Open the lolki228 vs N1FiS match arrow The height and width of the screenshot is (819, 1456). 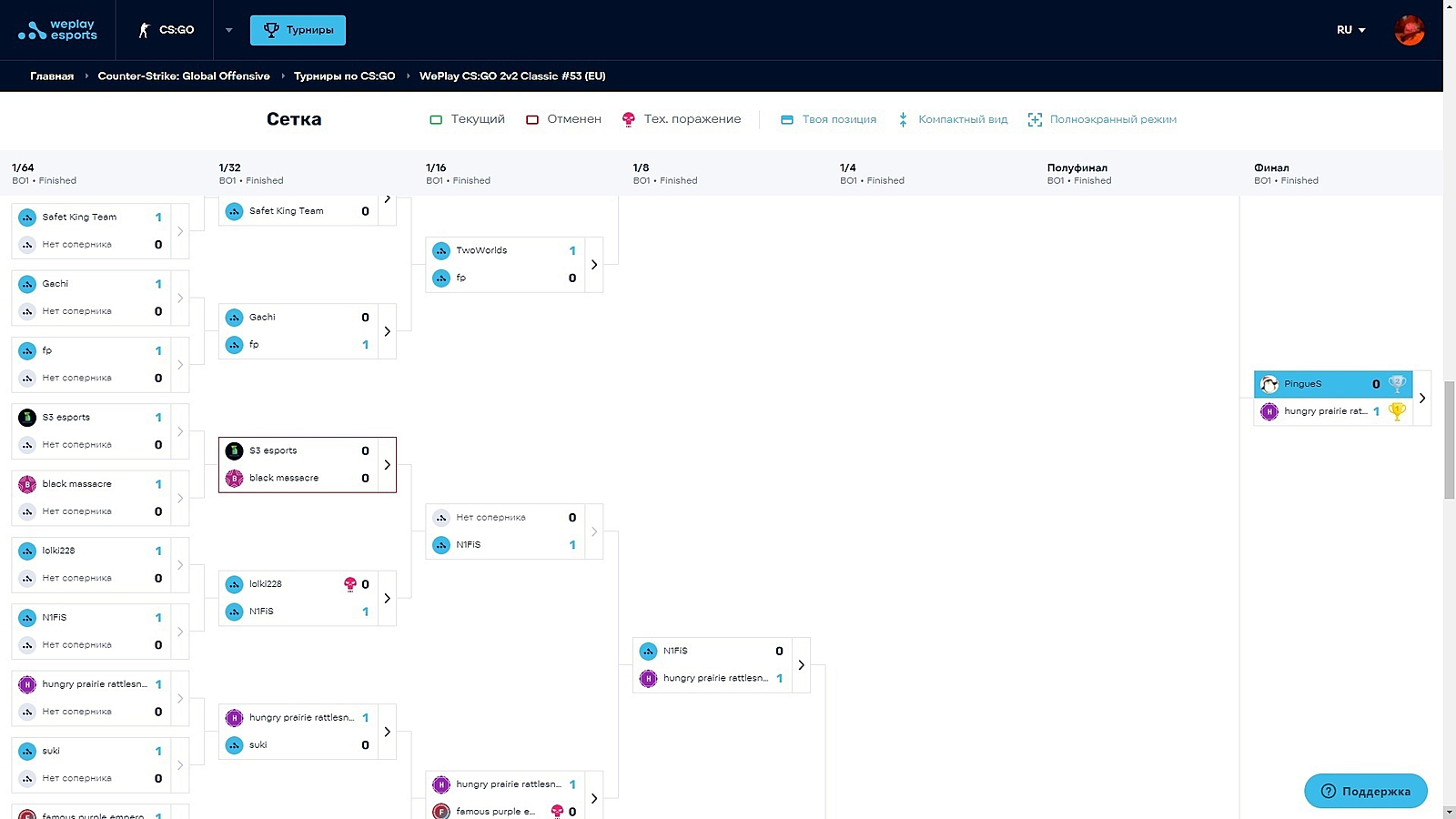388,598
